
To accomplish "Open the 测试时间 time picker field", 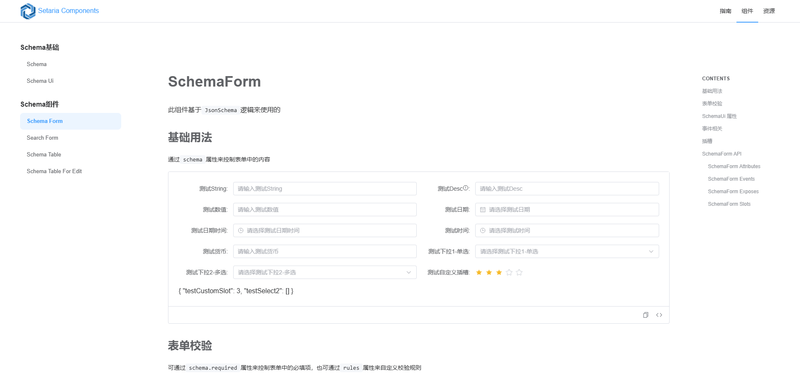I will pyautogui.click(x=567, y=231).
